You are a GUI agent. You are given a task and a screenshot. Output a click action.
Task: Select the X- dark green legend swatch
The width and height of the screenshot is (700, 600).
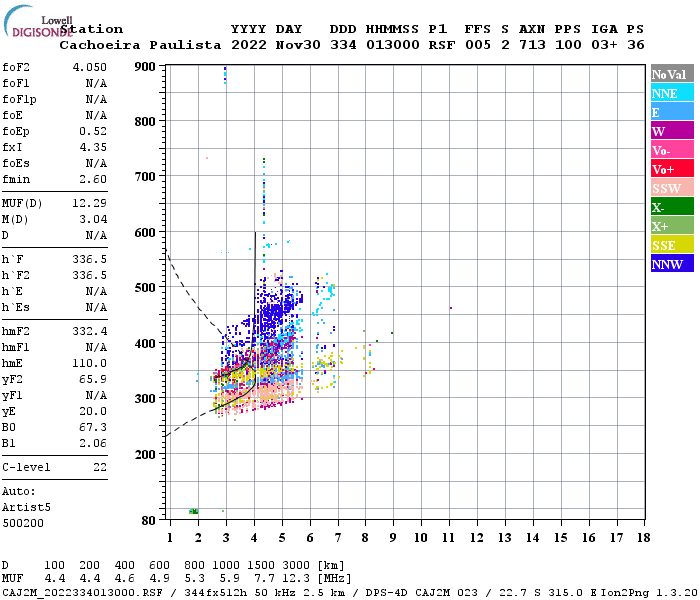[x=672, y=207]
